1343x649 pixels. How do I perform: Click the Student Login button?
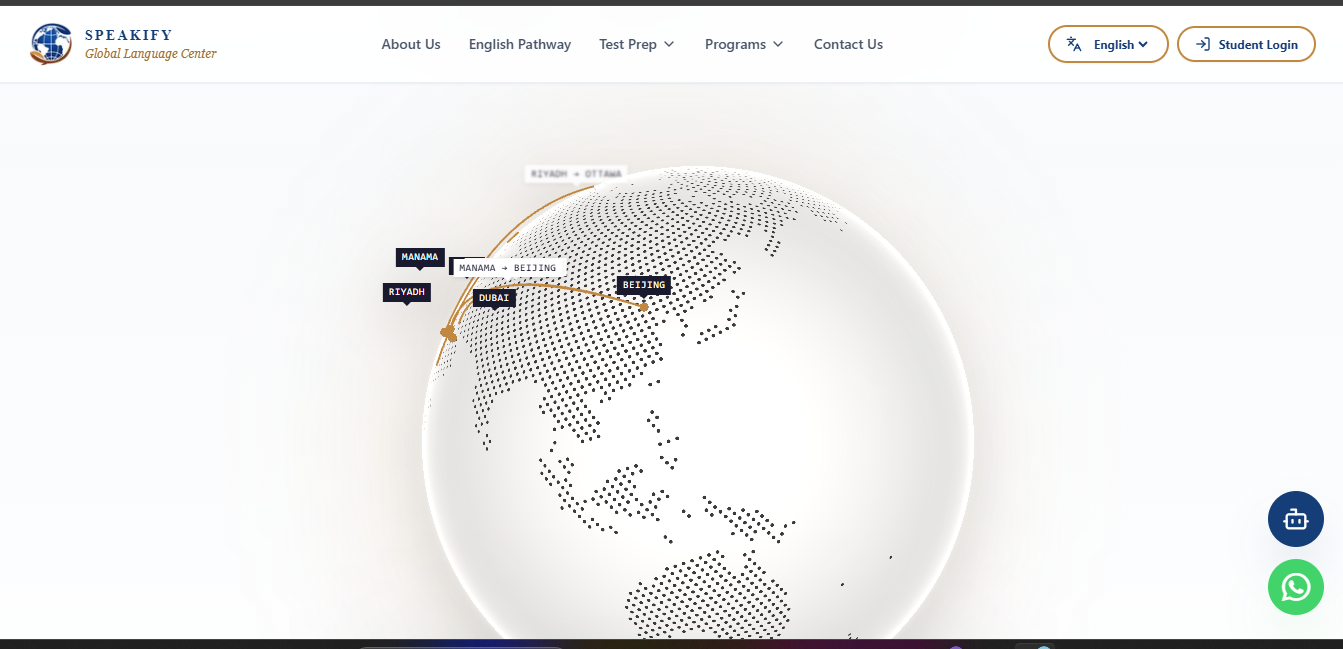pyautogui.click(x=1246, y=44)
